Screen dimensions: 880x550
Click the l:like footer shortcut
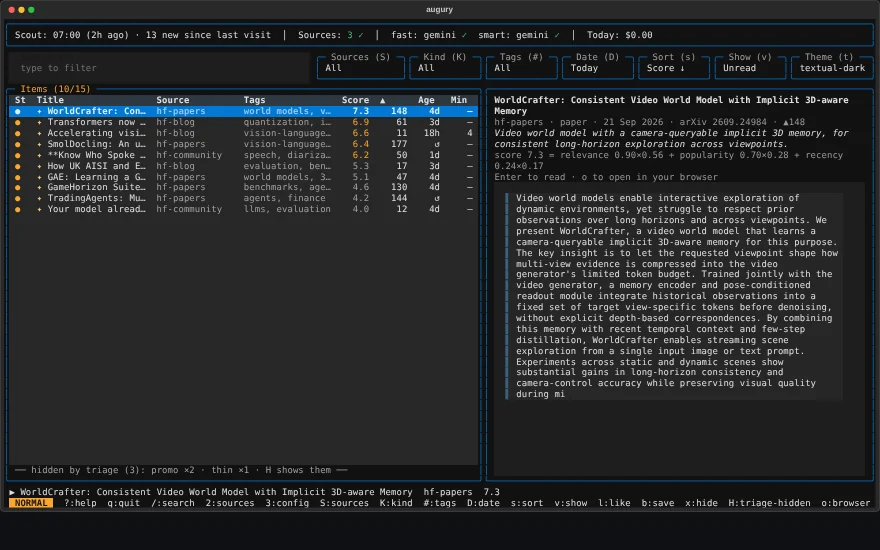tap(614, 503)
